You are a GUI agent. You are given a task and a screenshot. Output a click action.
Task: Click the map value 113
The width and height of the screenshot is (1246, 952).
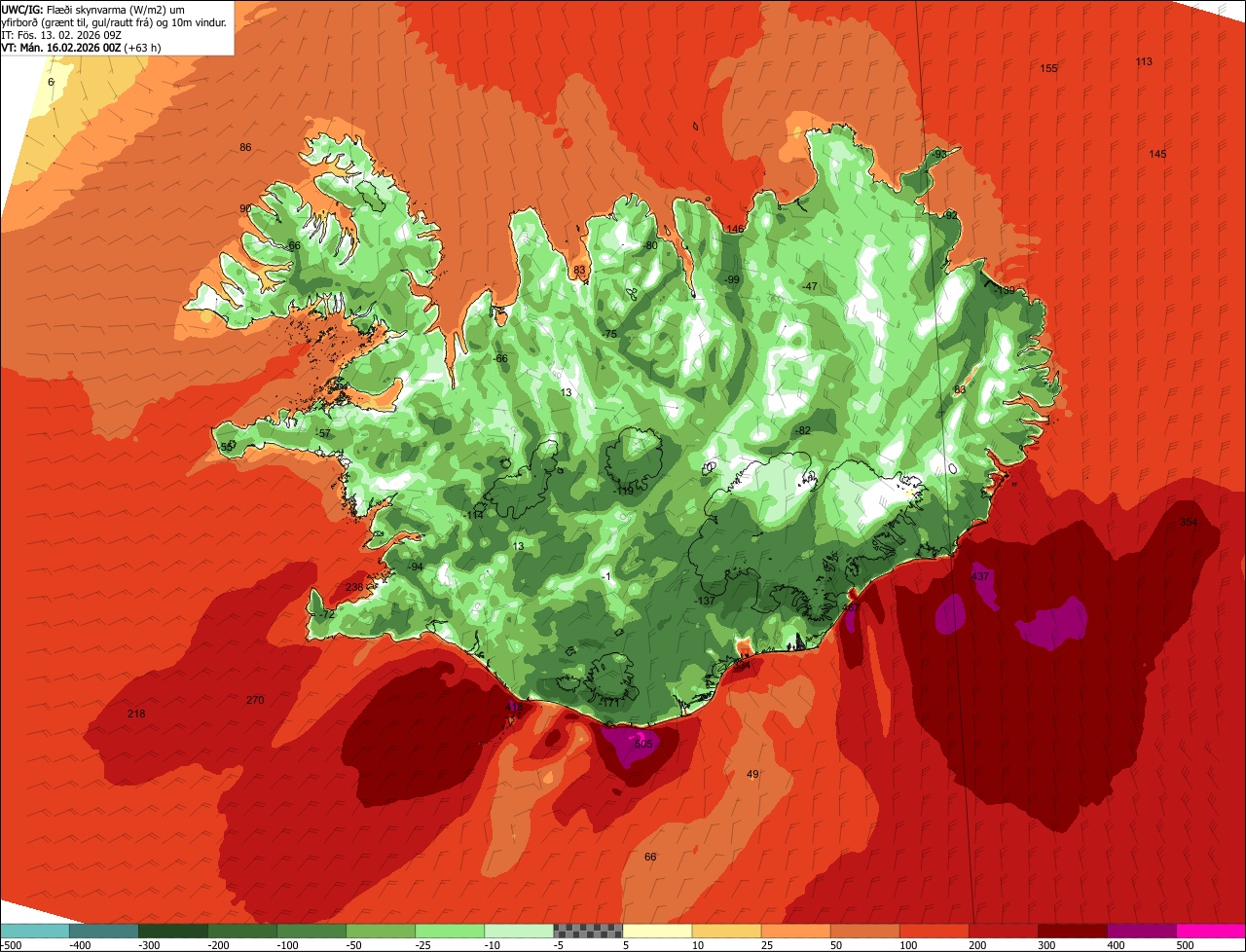click(1144, 61)
